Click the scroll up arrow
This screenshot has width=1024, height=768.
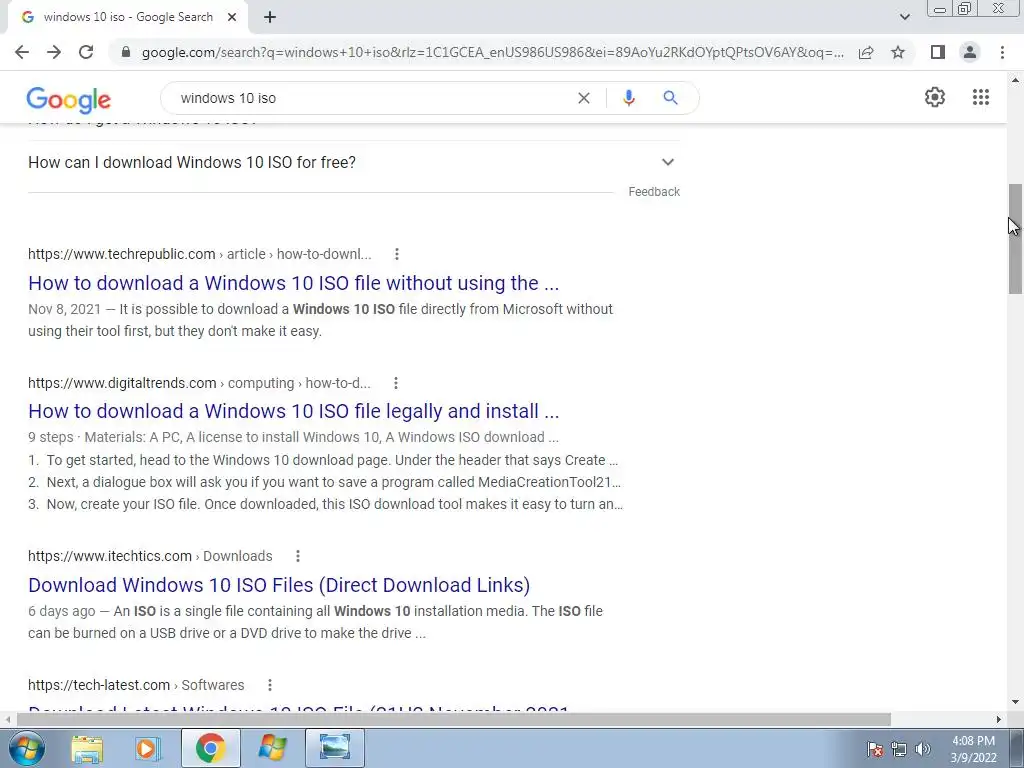pos(1015,80)
